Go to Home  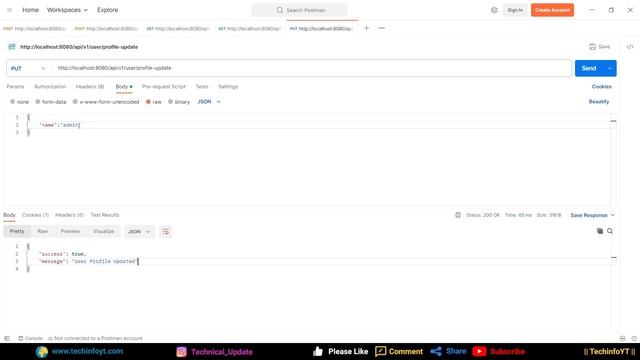[30, 10]
